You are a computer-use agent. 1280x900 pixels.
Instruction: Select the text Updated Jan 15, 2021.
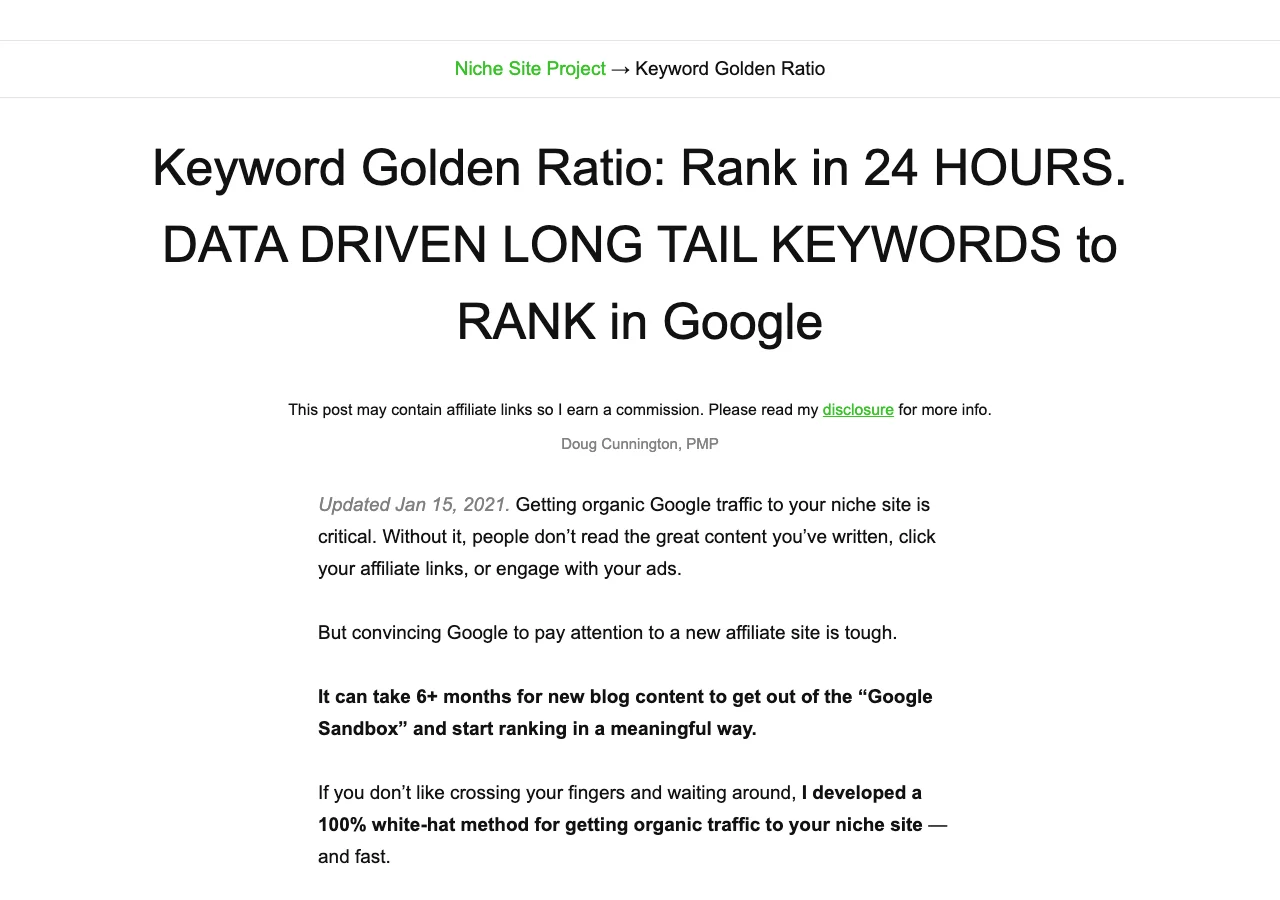(414, 505)
